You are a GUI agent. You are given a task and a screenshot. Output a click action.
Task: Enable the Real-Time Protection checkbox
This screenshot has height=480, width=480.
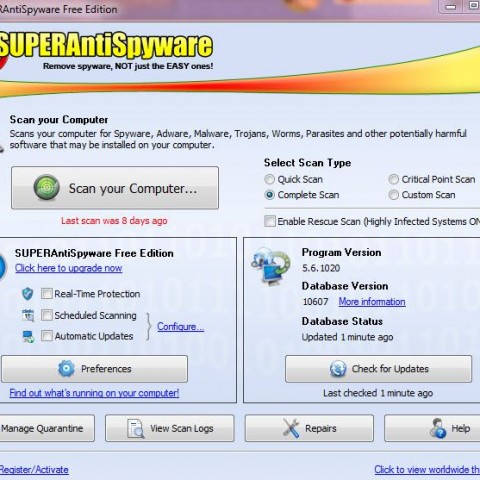pos(47,294)
